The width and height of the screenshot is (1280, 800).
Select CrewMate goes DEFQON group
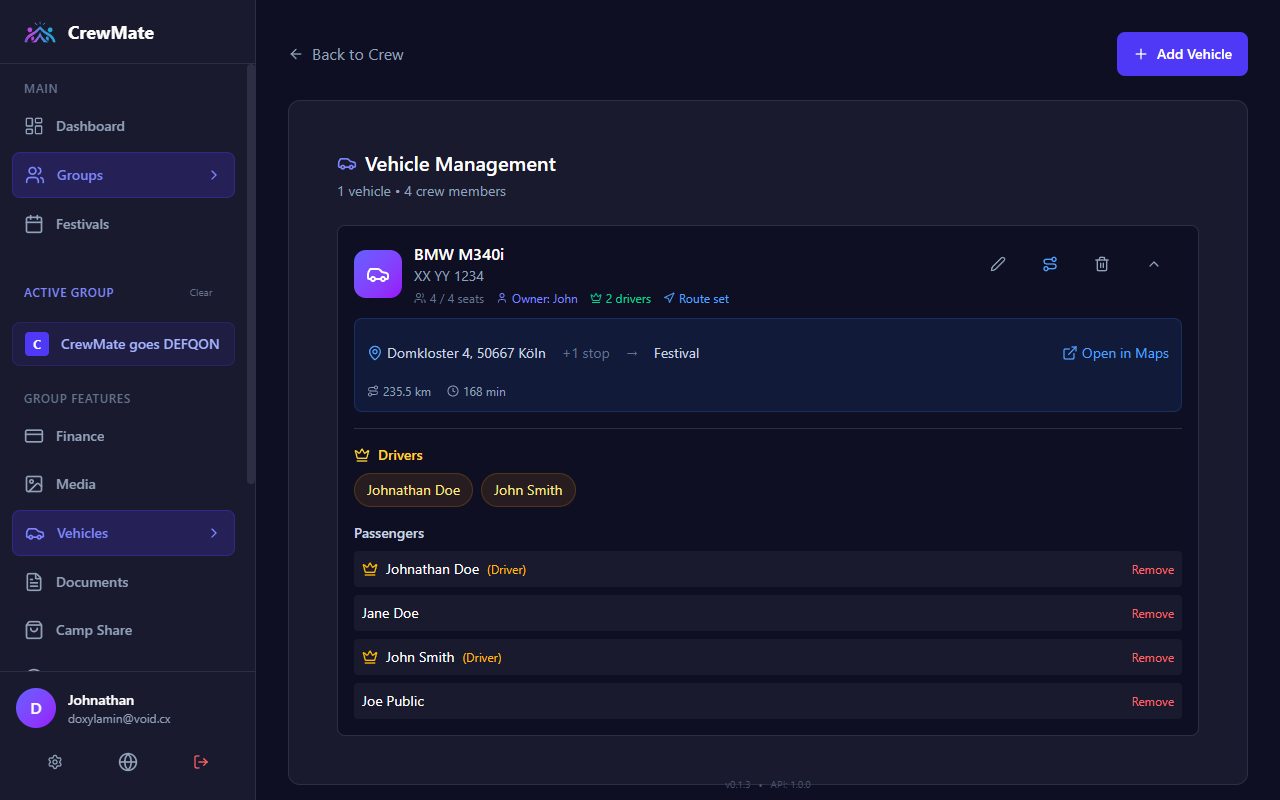(123, 344)
